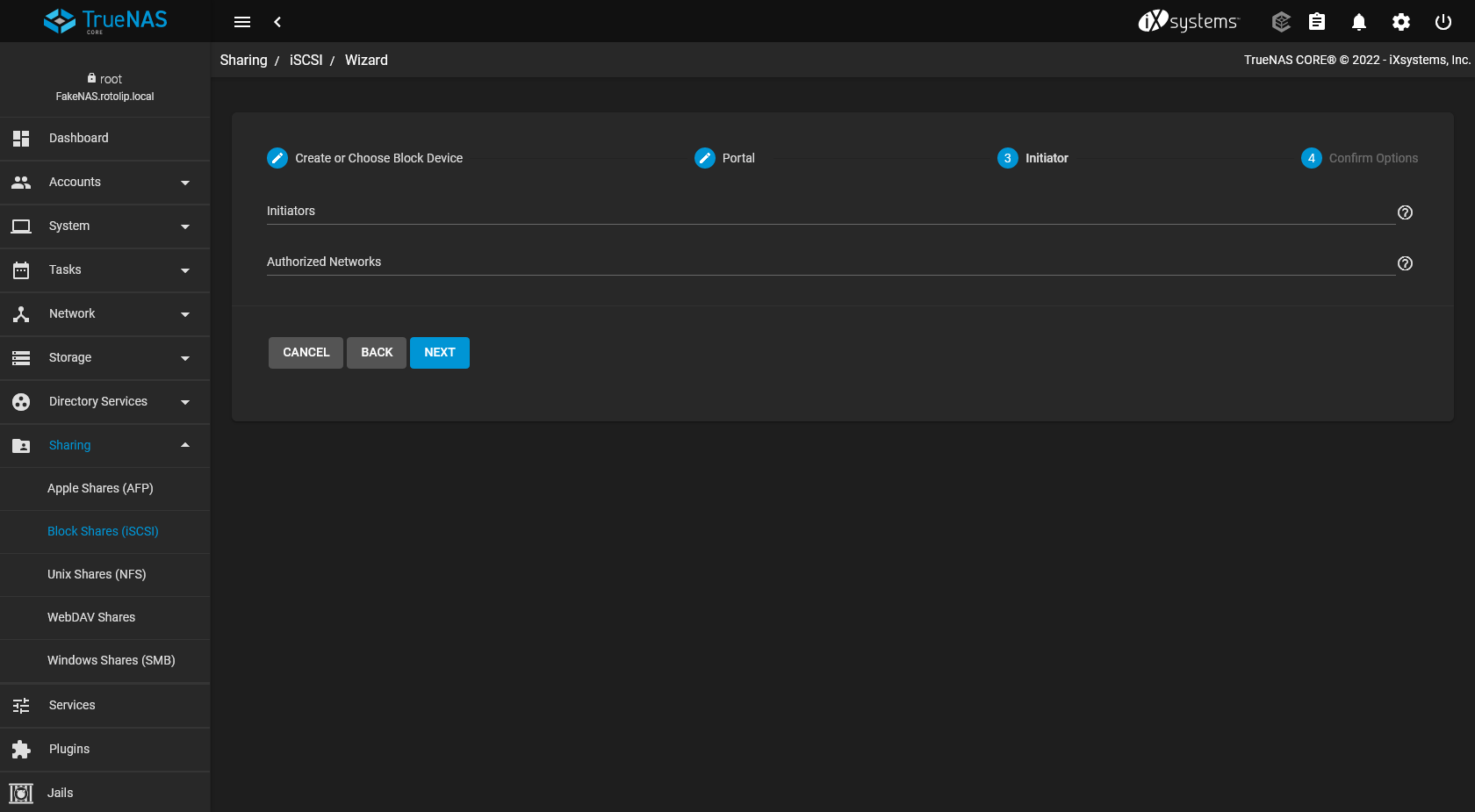Click the back chevron icon in top bar
This screenshot has width=1475, height=812.
pyautogui.click(x=277, y=22)
